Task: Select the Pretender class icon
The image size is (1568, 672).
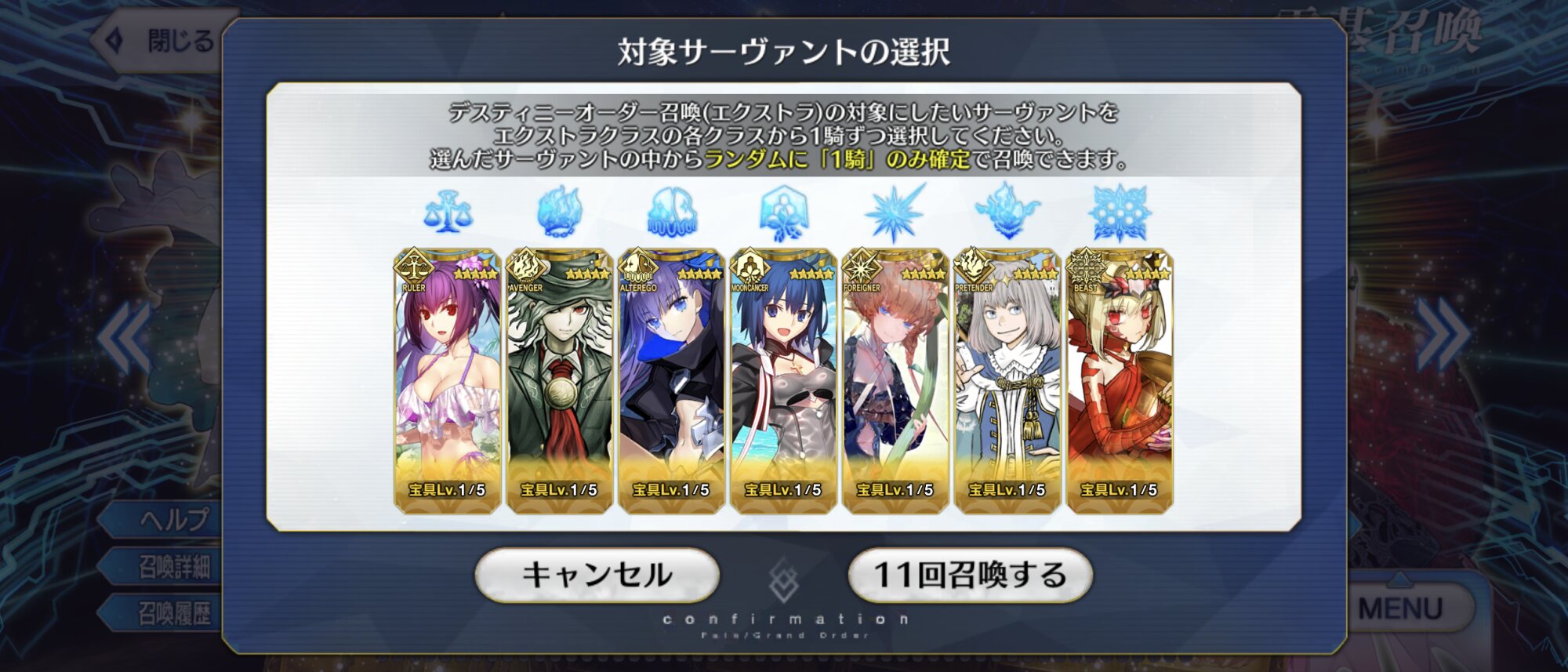Action: [1007, 211]
